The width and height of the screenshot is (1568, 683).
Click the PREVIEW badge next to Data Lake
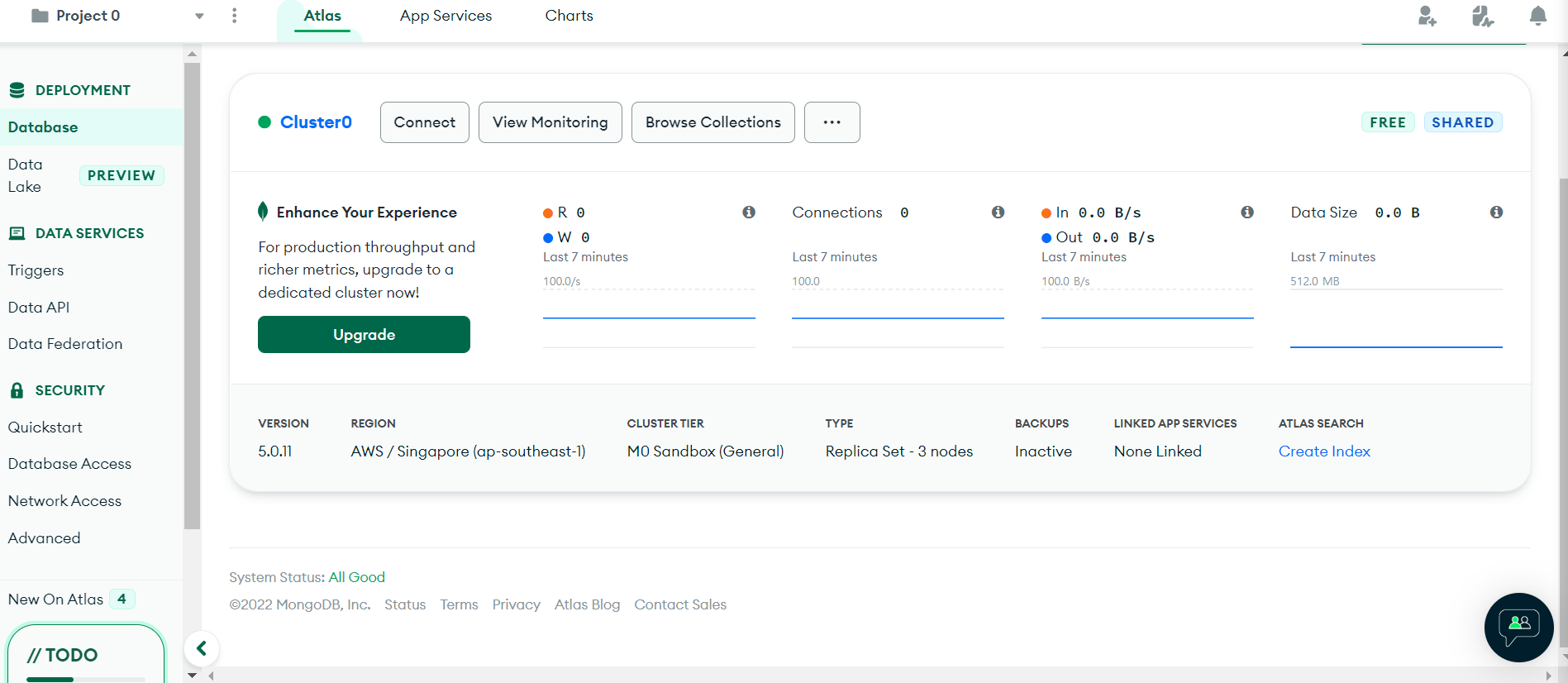coord(122,175)
